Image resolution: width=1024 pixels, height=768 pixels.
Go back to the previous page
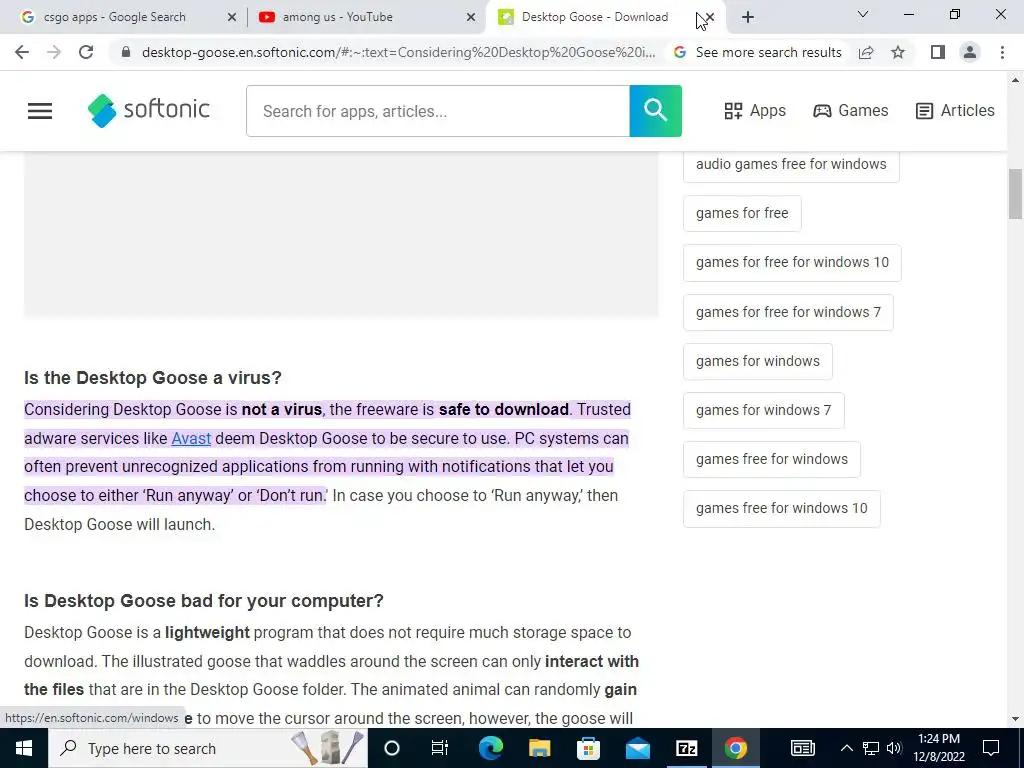click(22, 52)
